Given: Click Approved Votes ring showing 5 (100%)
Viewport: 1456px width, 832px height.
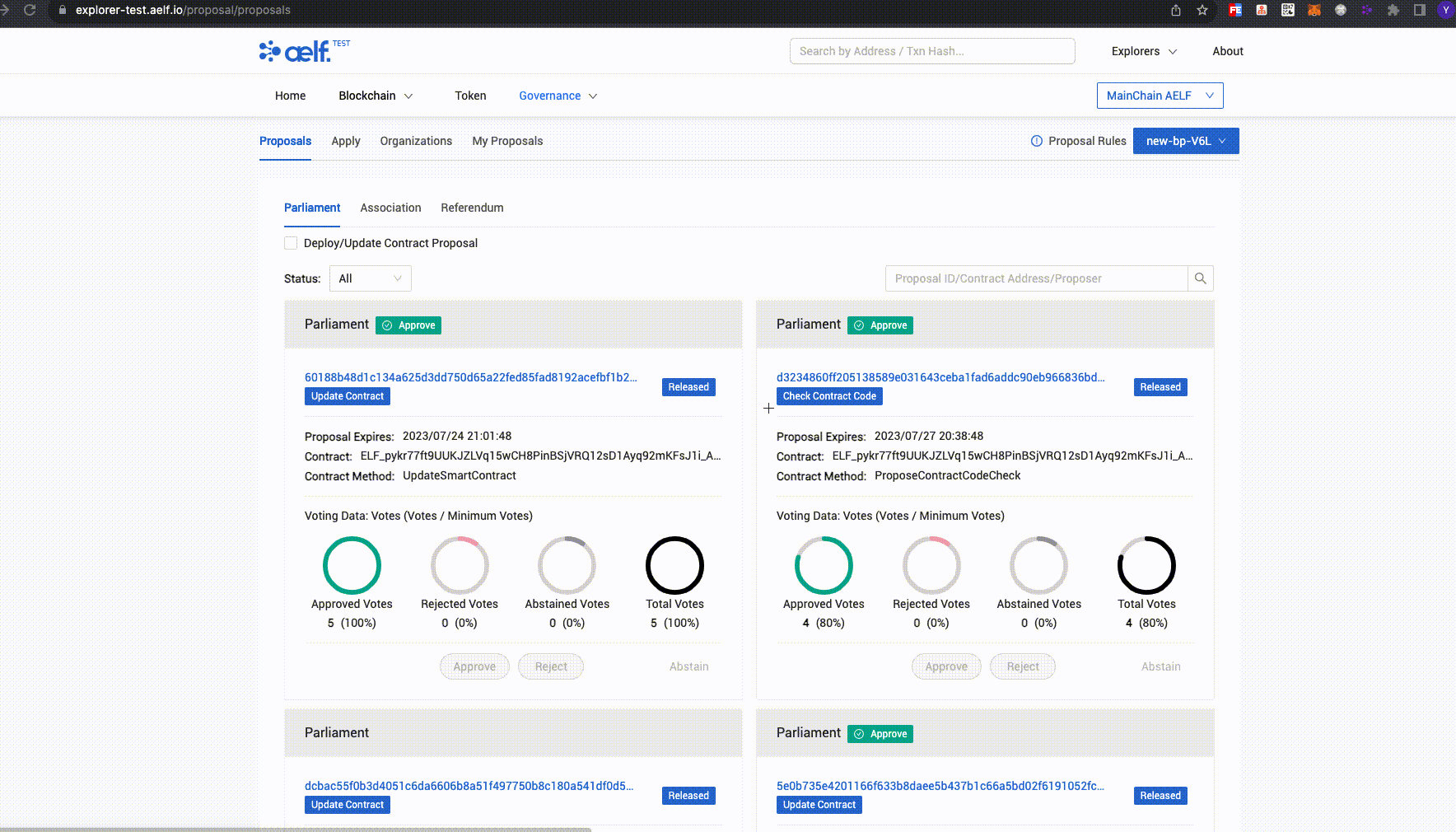Looking at the screenshot, I should [352, 565].
